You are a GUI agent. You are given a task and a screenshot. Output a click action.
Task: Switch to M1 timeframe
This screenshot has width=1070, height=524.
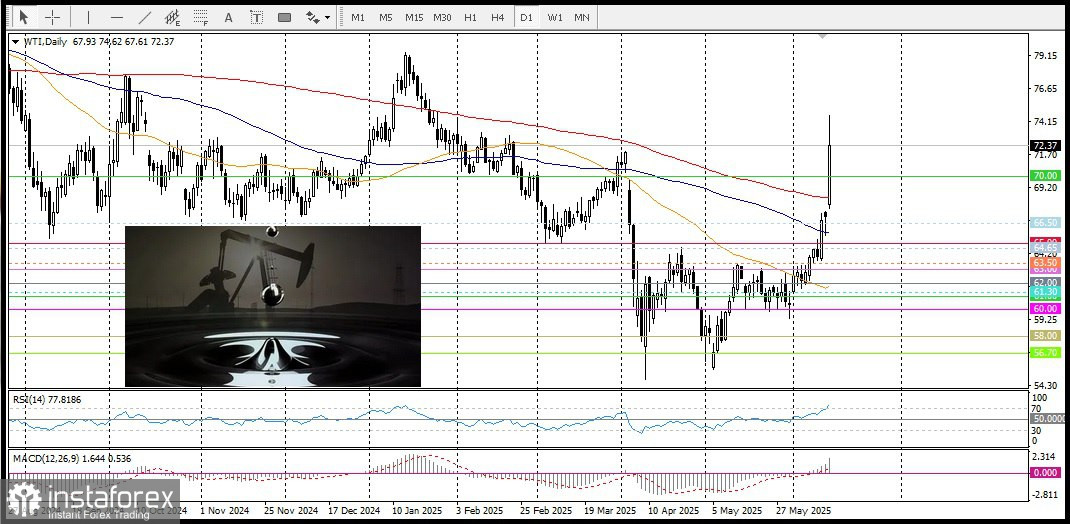point(358,17)
